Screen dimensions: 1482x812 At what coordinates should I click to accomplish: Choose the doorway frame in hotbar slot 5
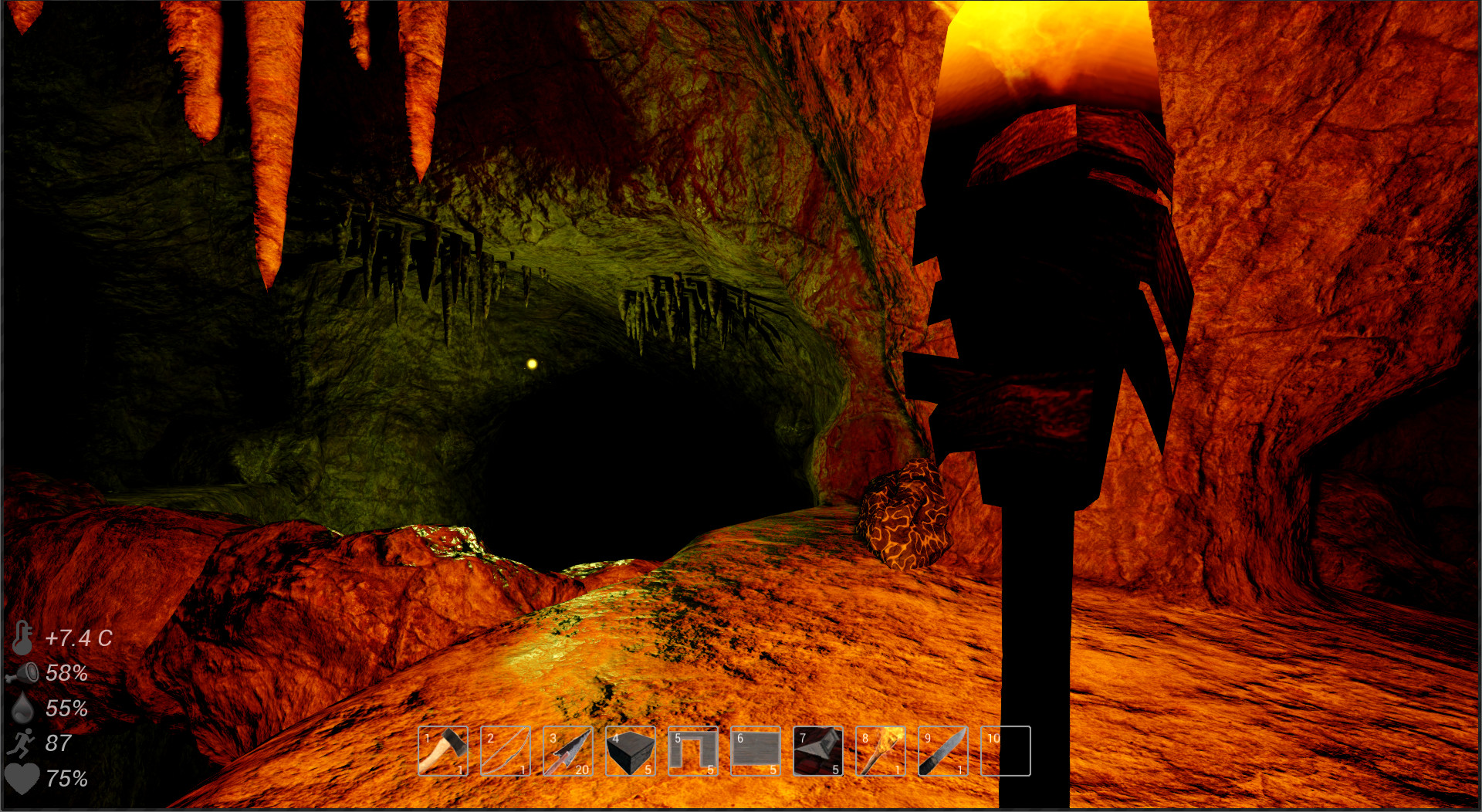694,751
